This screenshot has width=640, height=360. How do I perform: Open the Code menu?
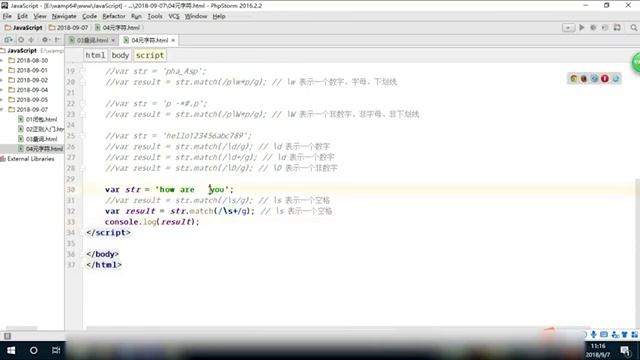[89, 16]
